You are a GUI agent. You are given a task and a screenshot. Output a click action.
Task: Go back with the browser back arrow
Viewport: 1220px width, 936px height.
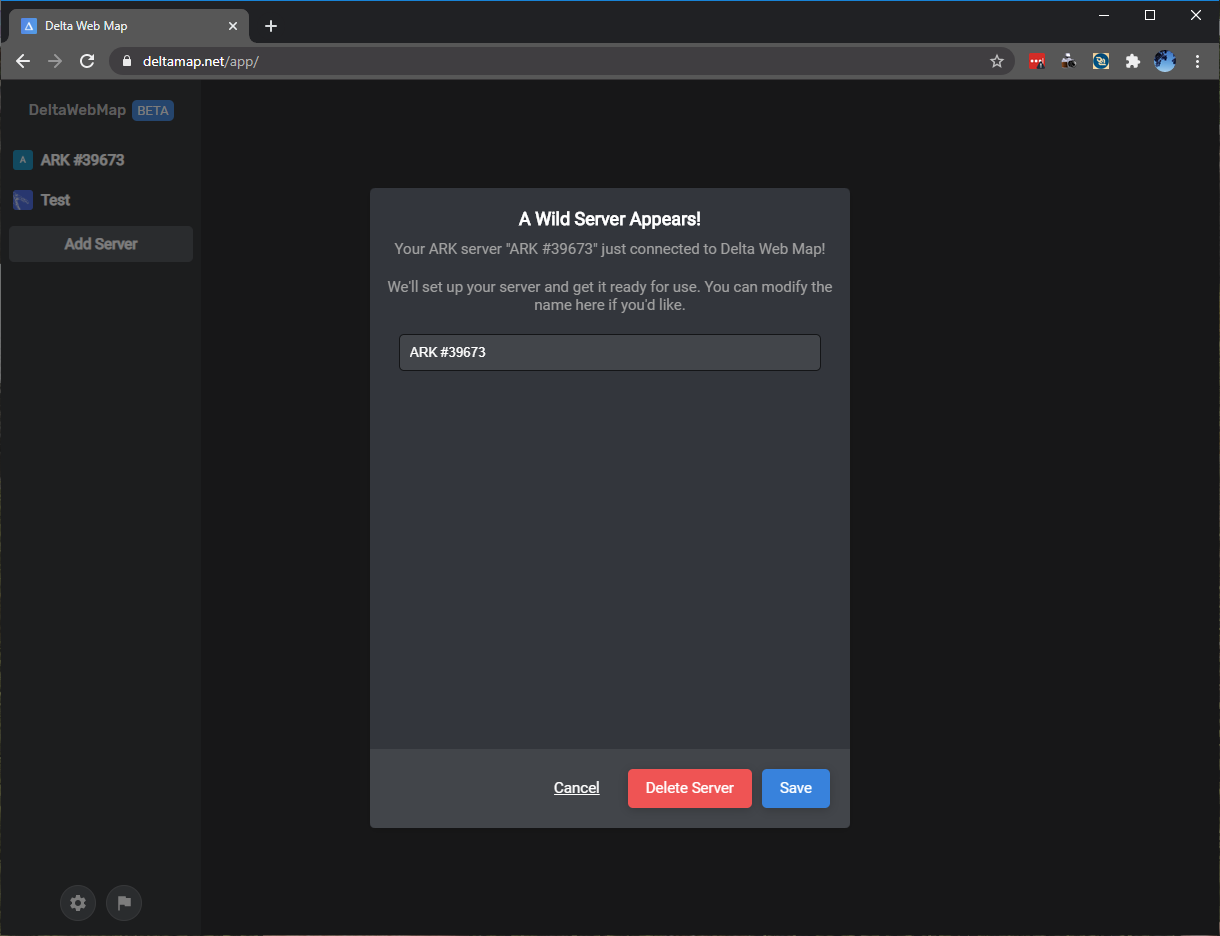pos(23,61)
